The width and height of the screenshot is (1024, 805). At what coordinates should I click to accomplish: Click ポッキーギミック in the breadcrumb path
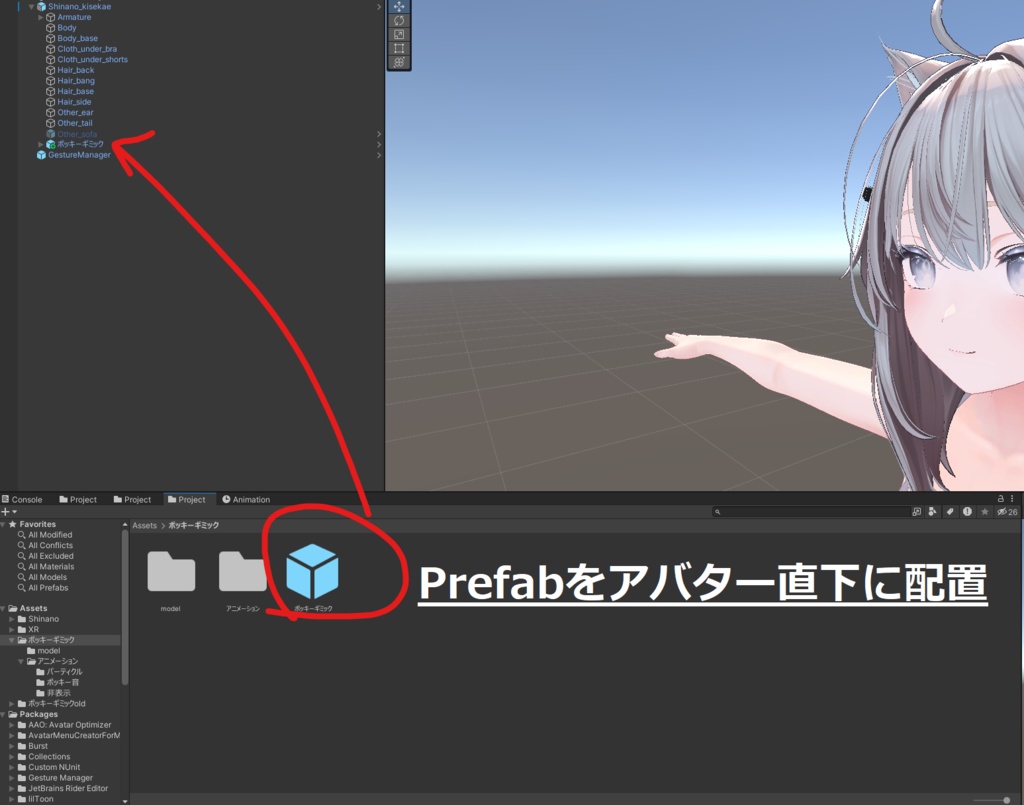click(194, 526)
